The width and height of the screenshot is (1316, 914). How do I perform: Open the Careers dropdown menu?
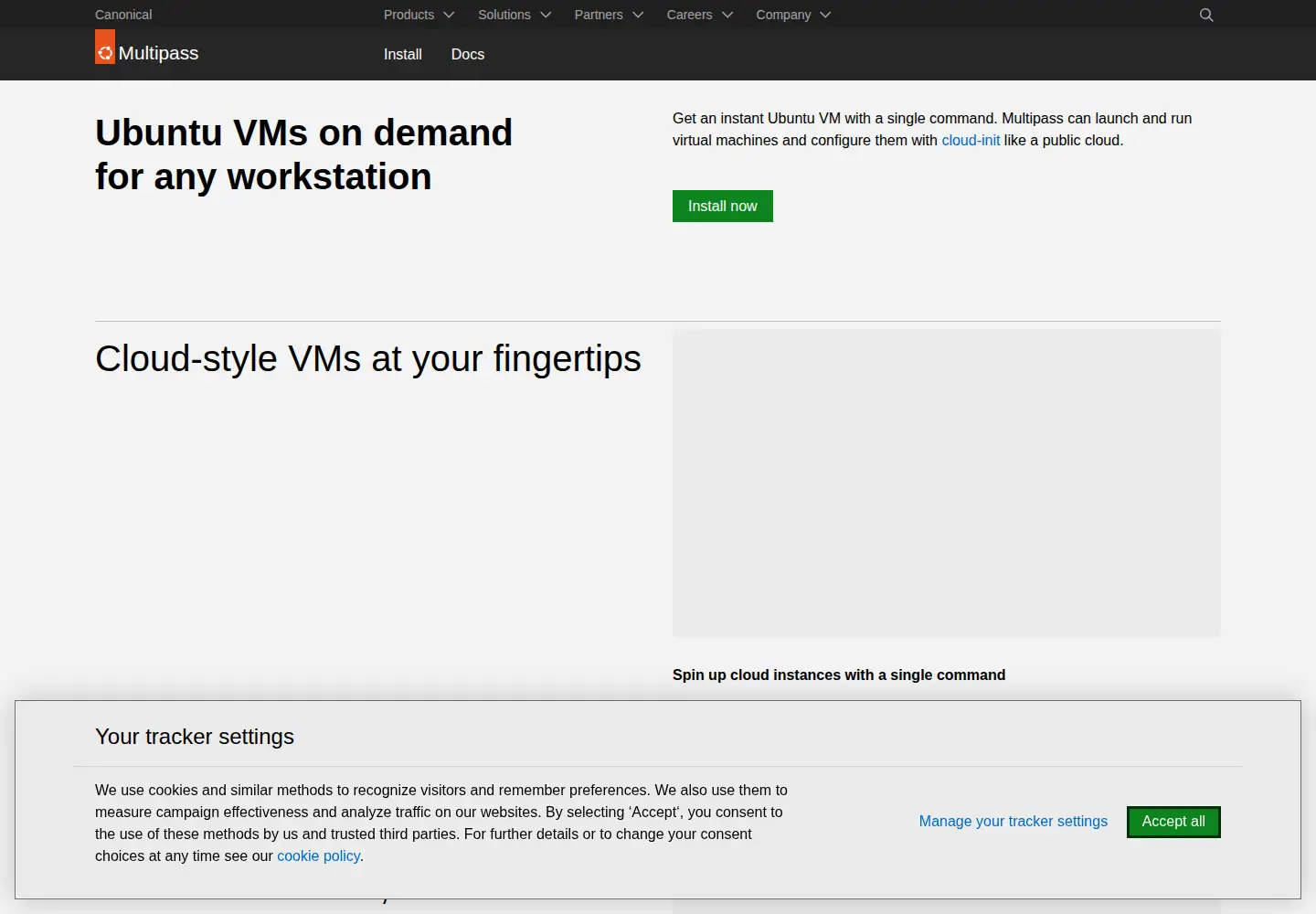point(700,15)
